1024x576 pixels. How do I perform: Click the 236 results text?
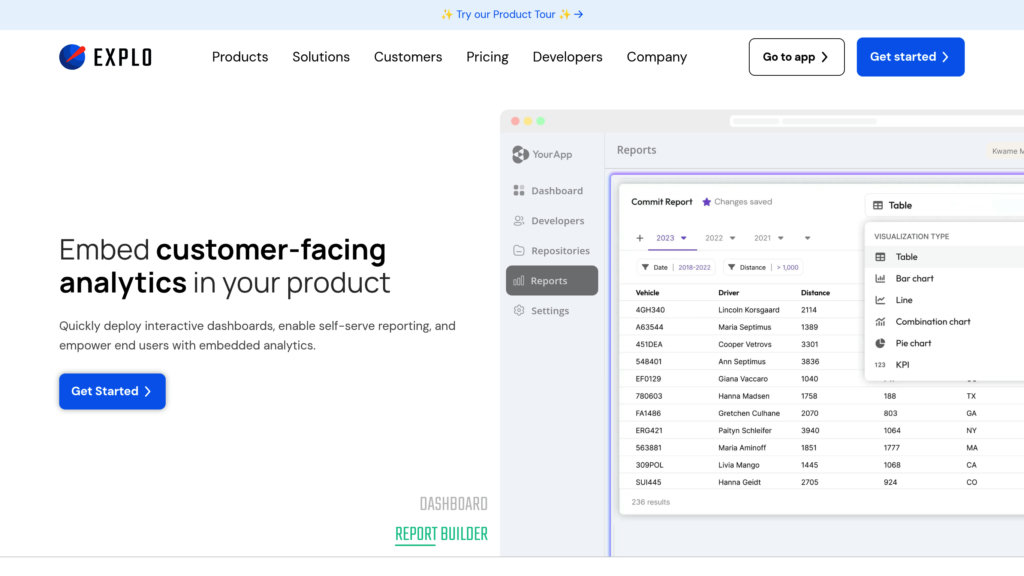coord(650,502)
